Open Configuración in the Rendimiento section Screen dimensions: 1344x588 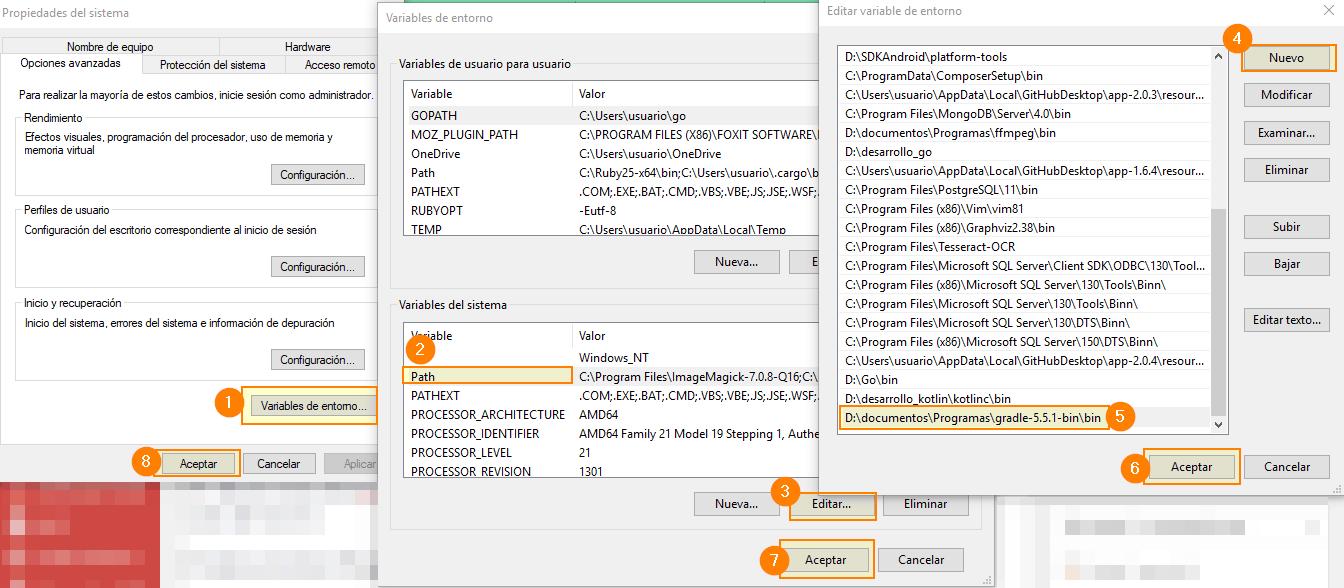pos(317,175)
